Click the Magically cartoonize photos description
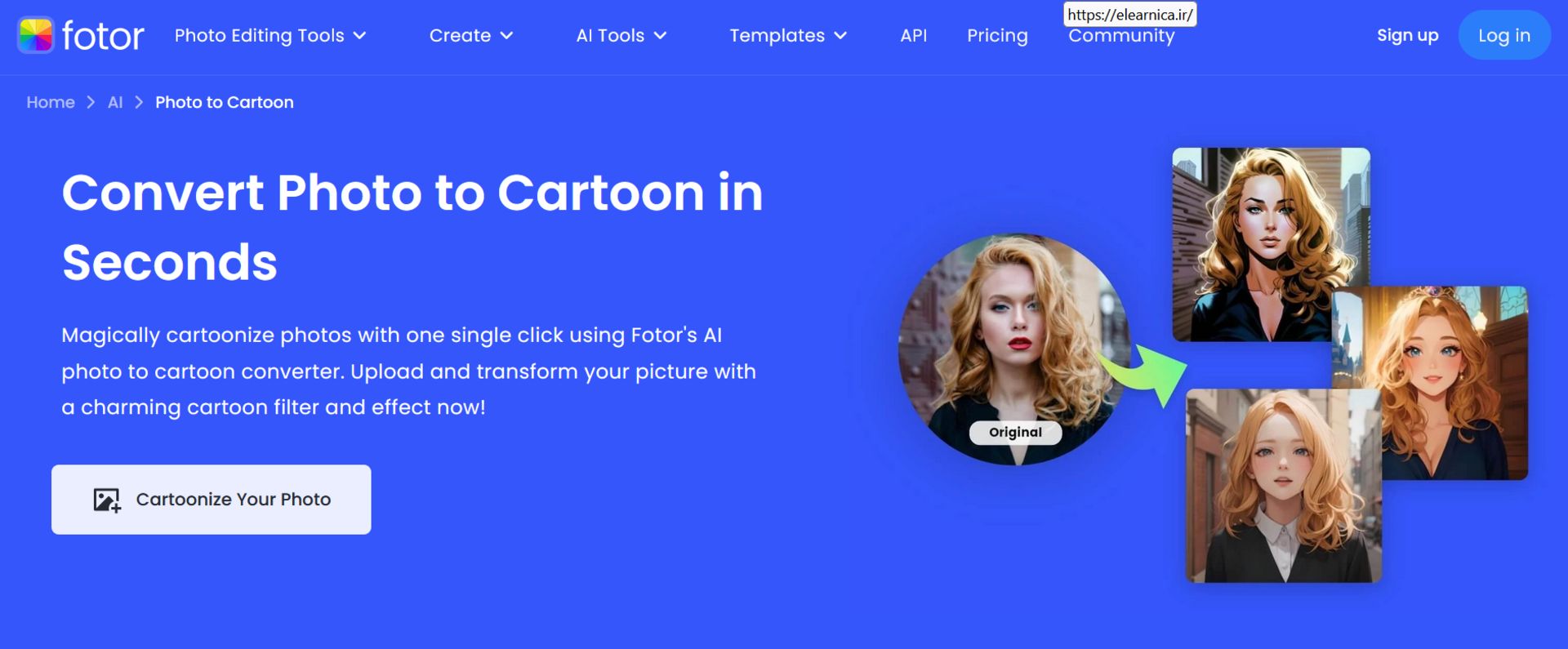The width and height of the screenshot is (1568, 649). click(408, 371)
